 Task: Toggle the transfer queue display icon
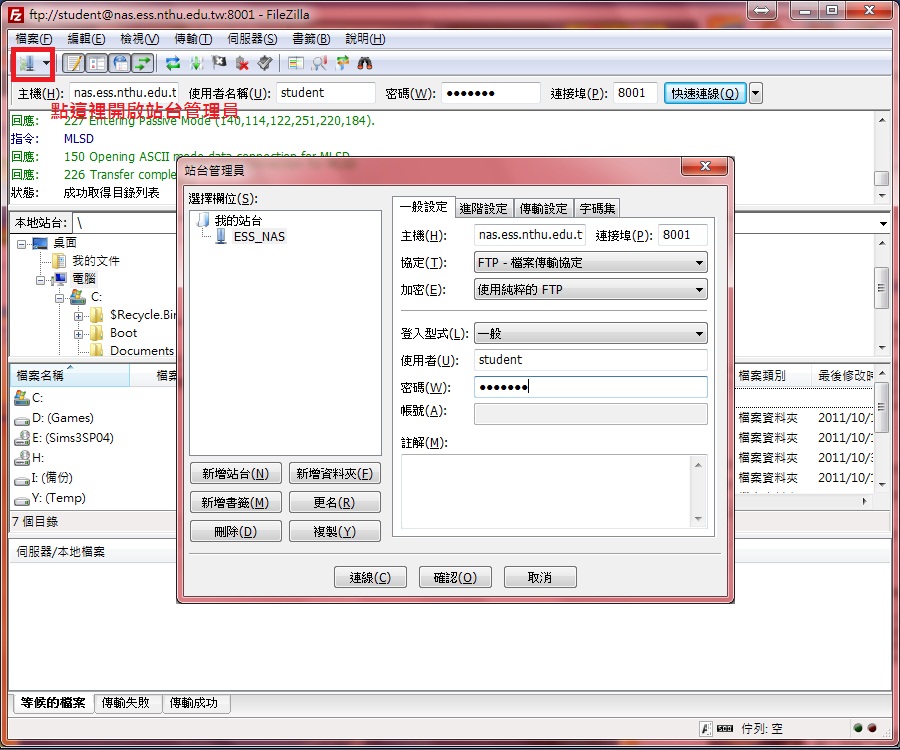point(143,63)
